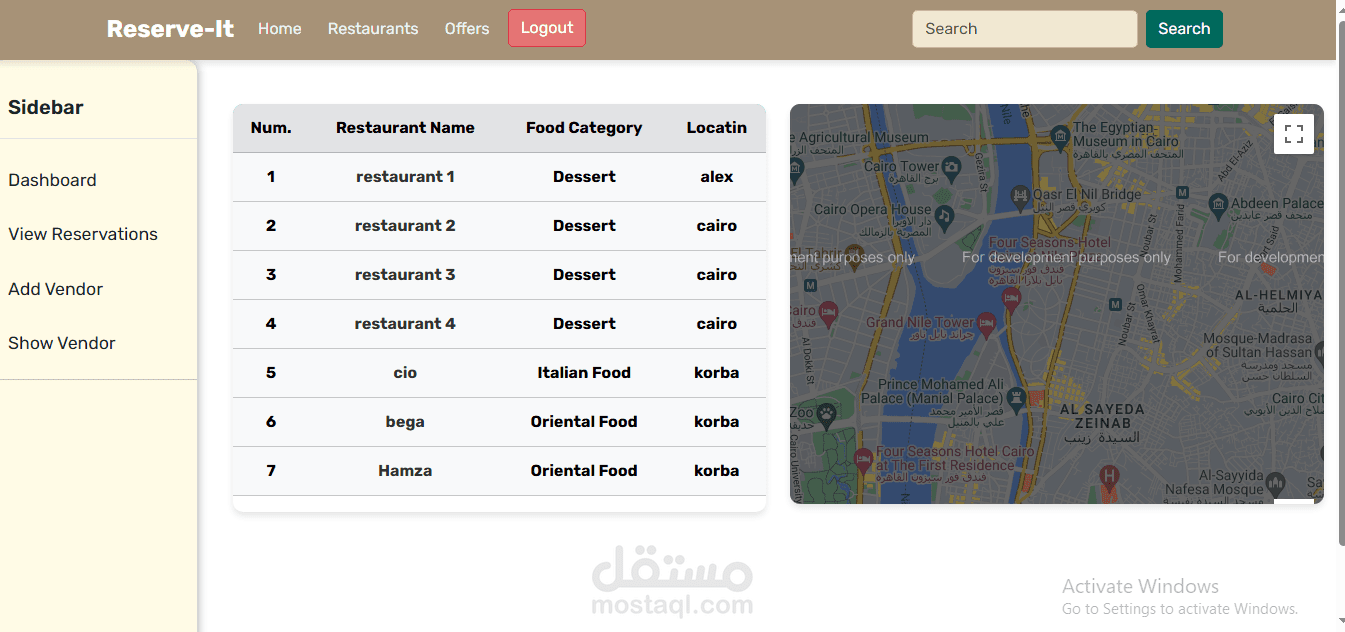Select the Al-Sayyida Nafesa Mosque marker

click(x=1274, y=485)
